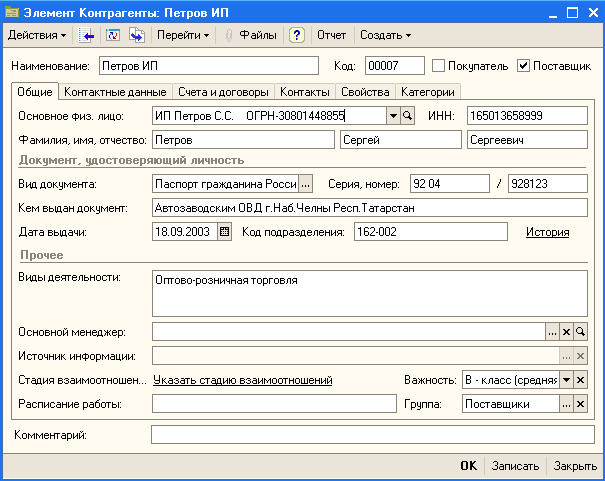Click the Наименование field with Петров ИП

click(209, 66)
